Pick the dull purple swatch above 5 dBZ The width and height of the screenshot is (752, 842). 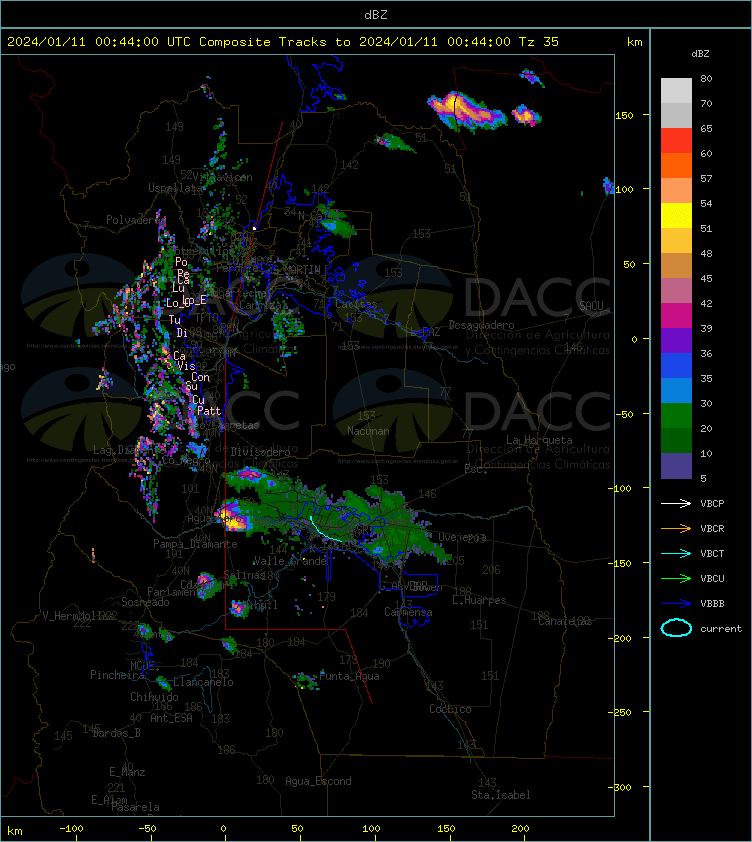click(x=676, y=466)
